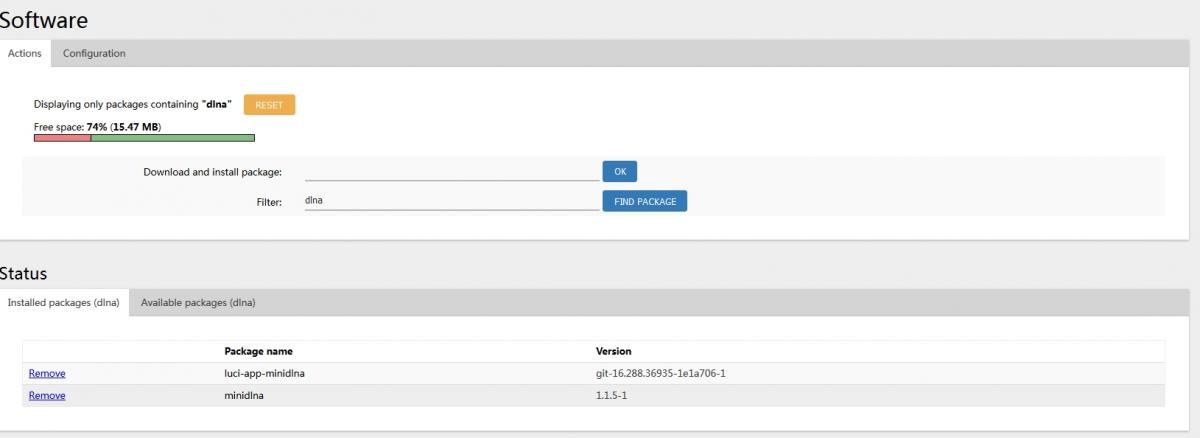Switch to the Actions tab
This screenshot has width=1200, height=438.
25,54
